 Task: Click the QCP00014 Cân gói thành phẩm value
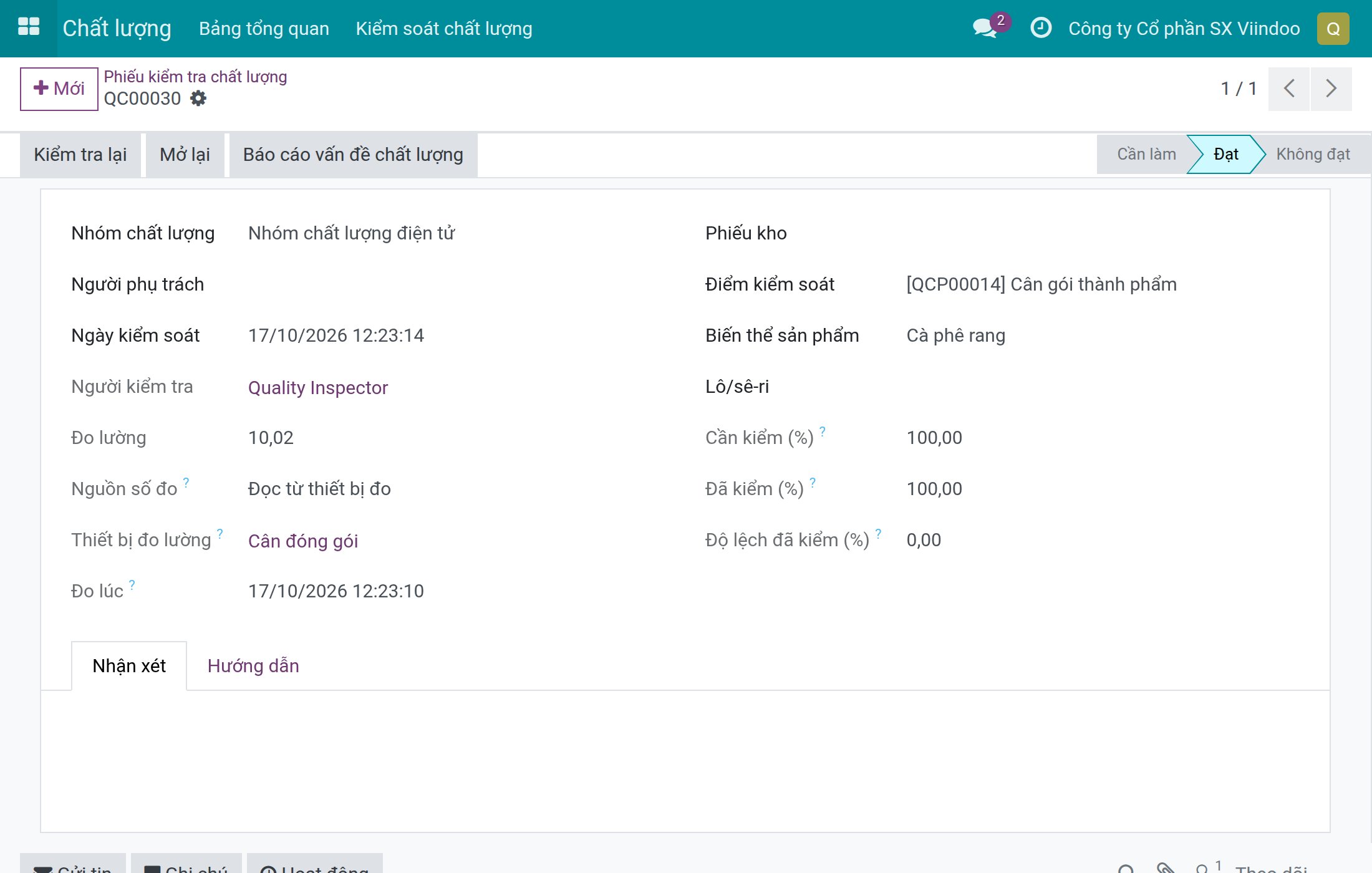coord(1041,284)
